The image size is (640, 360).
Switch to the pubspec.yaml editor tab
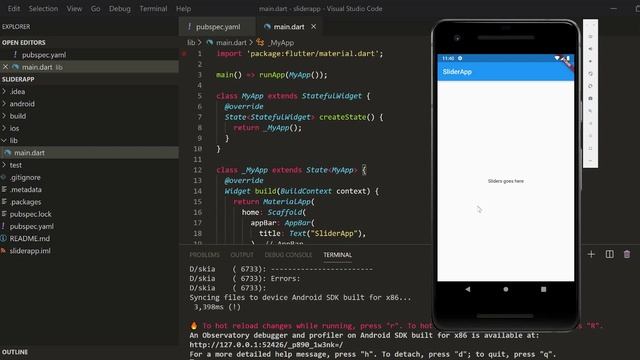click(218, 27)
